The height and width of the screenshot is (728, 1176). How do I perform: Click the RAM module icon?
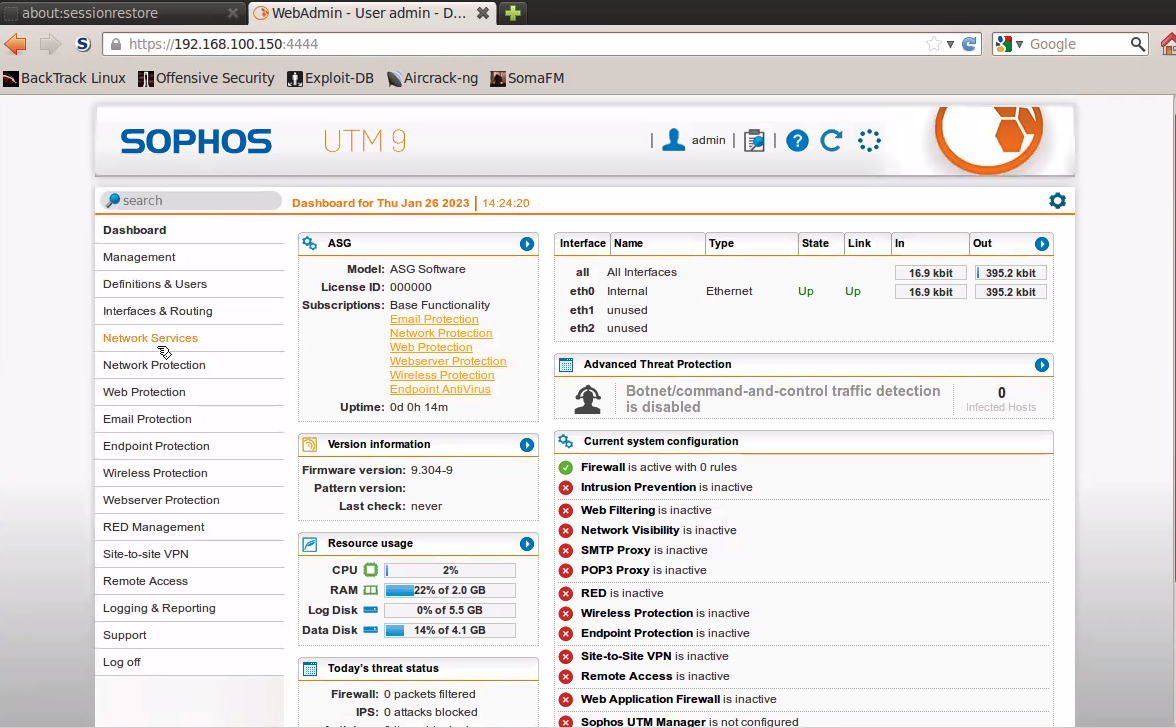point(370,590)
